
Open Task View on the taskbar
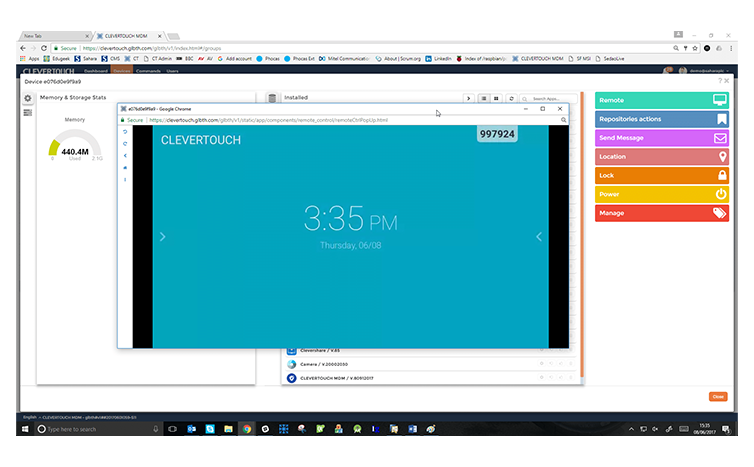click(x=173, y=429)
